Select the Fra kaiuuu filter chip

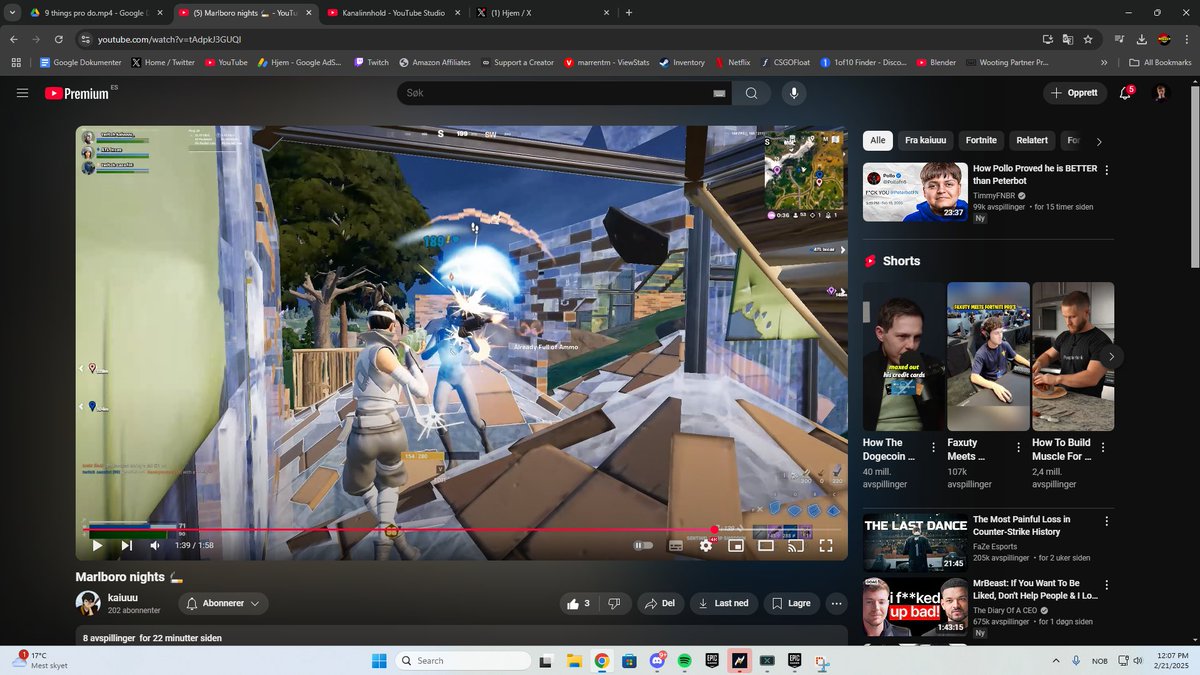[x=925, y=141]
